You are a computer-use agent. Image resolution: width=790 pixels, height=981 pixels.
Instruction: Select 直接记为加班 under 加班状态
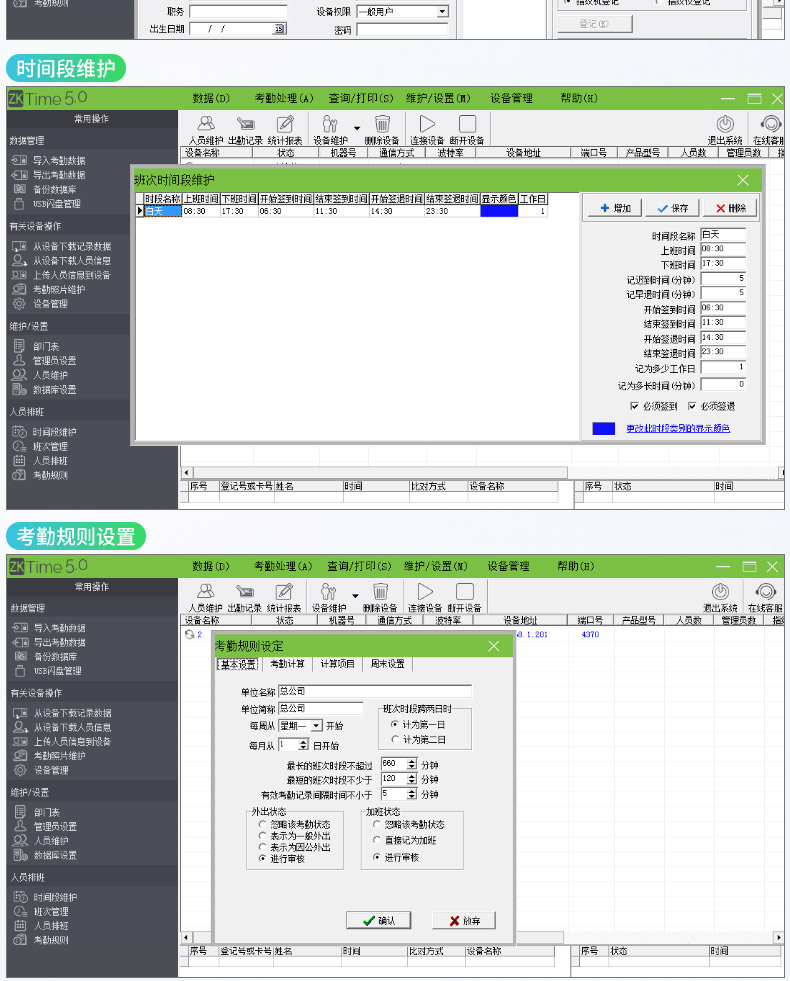(x=376, y=840)
